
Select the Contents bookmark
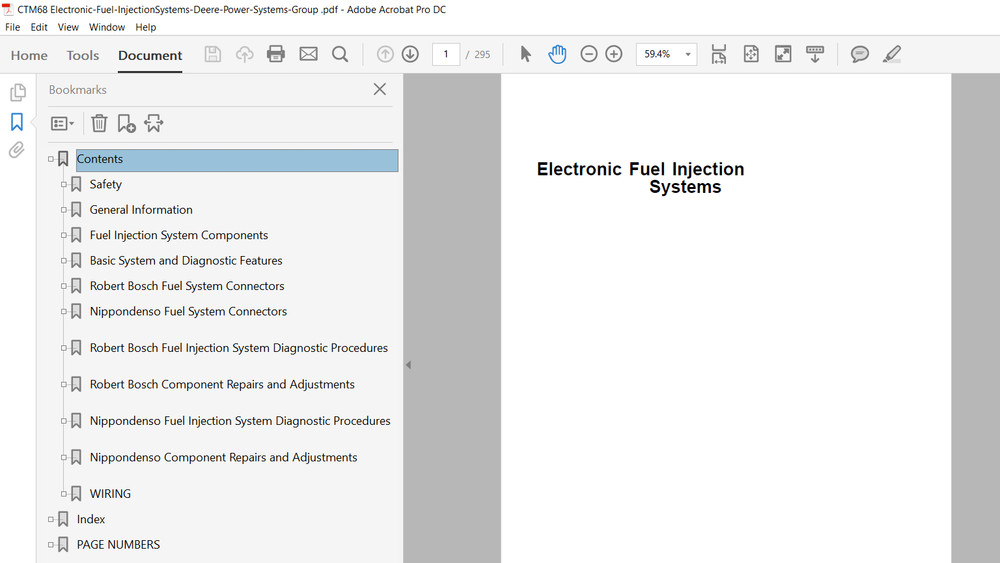pos(237,160)
